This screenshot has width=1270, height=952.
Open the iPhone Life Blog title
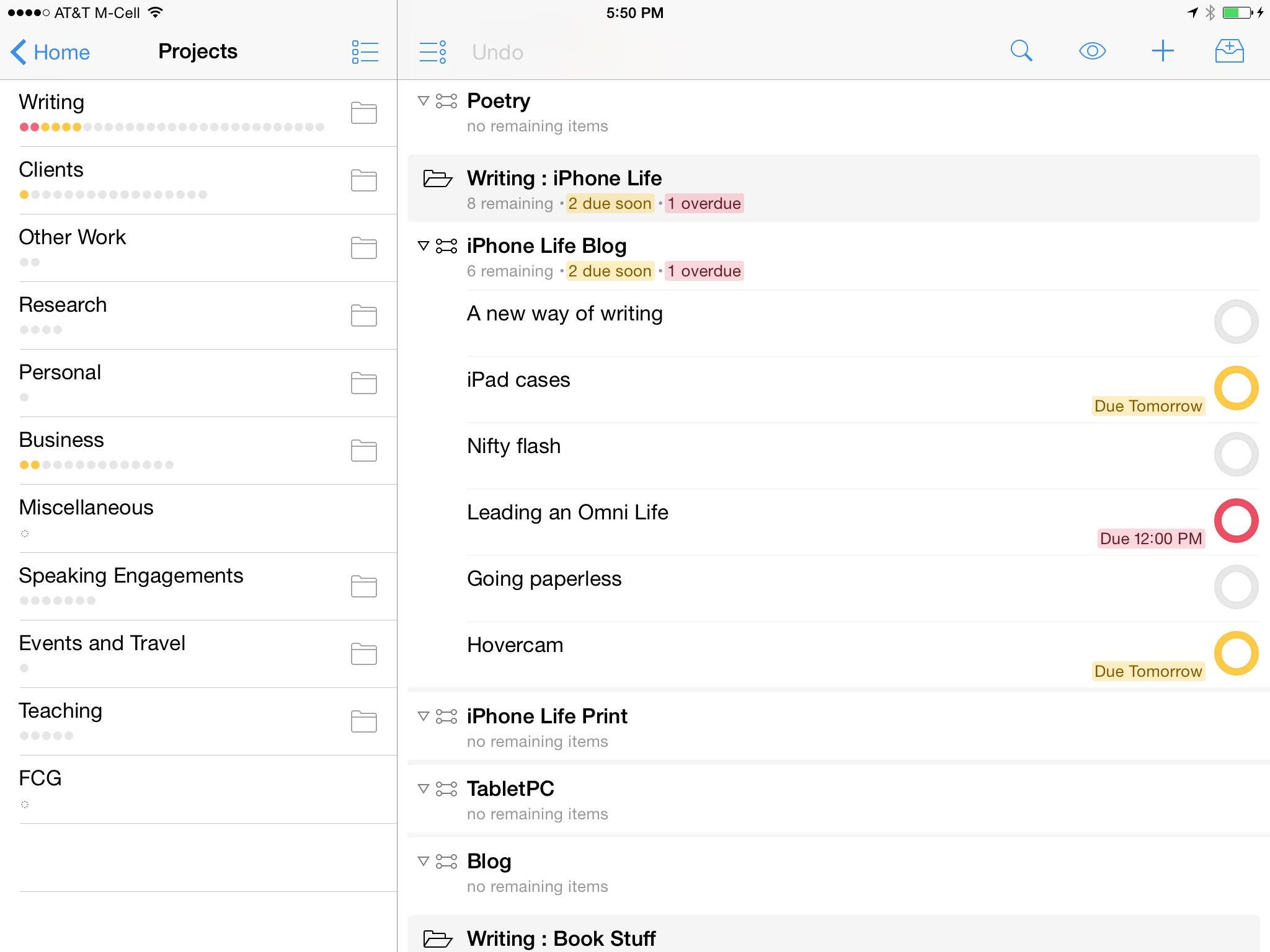point(546,246)
